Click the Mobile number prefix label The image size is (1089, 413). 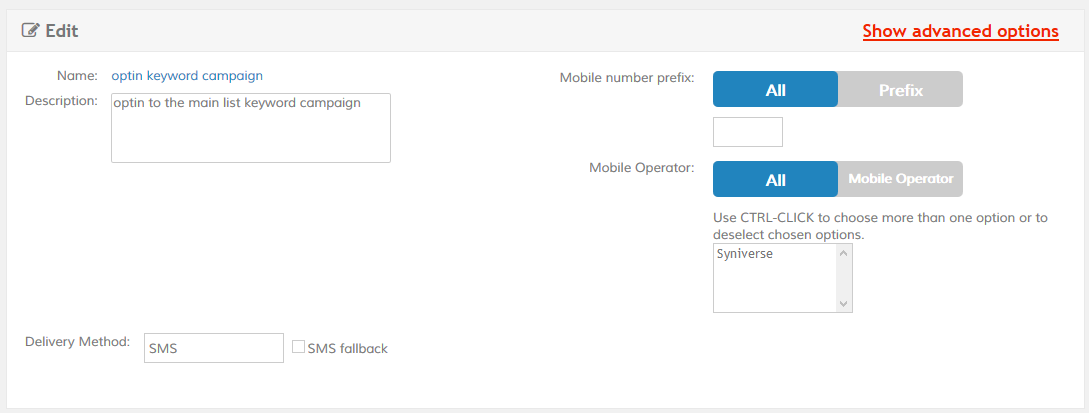pos(626,77)
